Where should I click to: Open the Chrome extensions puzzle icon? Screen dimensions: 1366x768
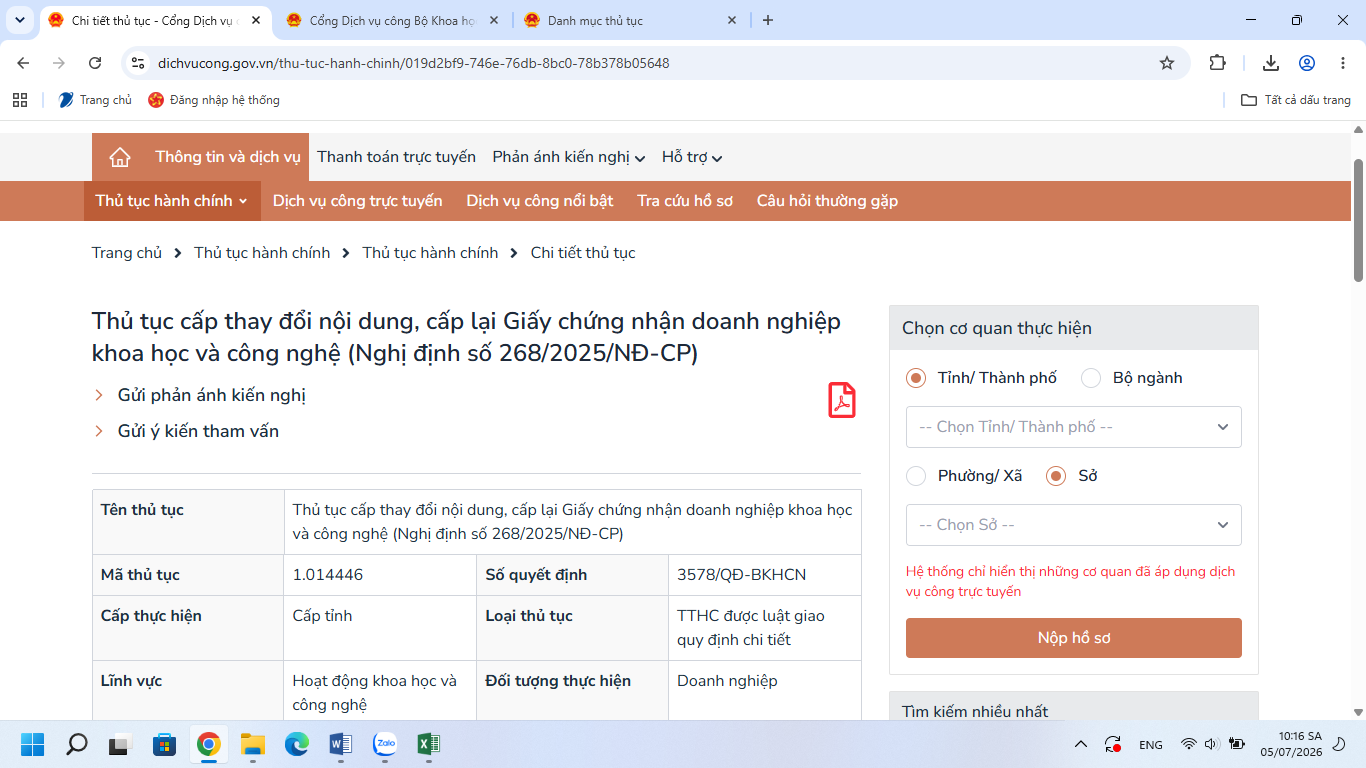coord(1217,63)
